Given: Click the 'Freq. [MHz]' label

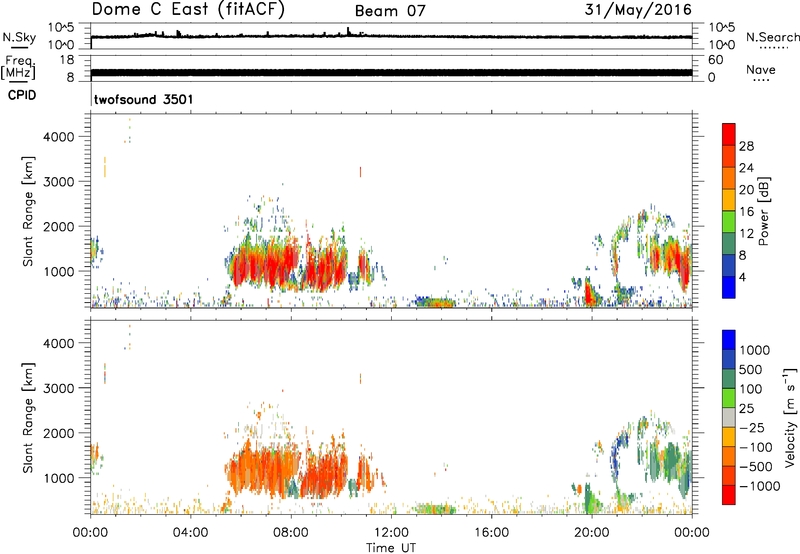Looking at the screenshot, I should (18, 67).
